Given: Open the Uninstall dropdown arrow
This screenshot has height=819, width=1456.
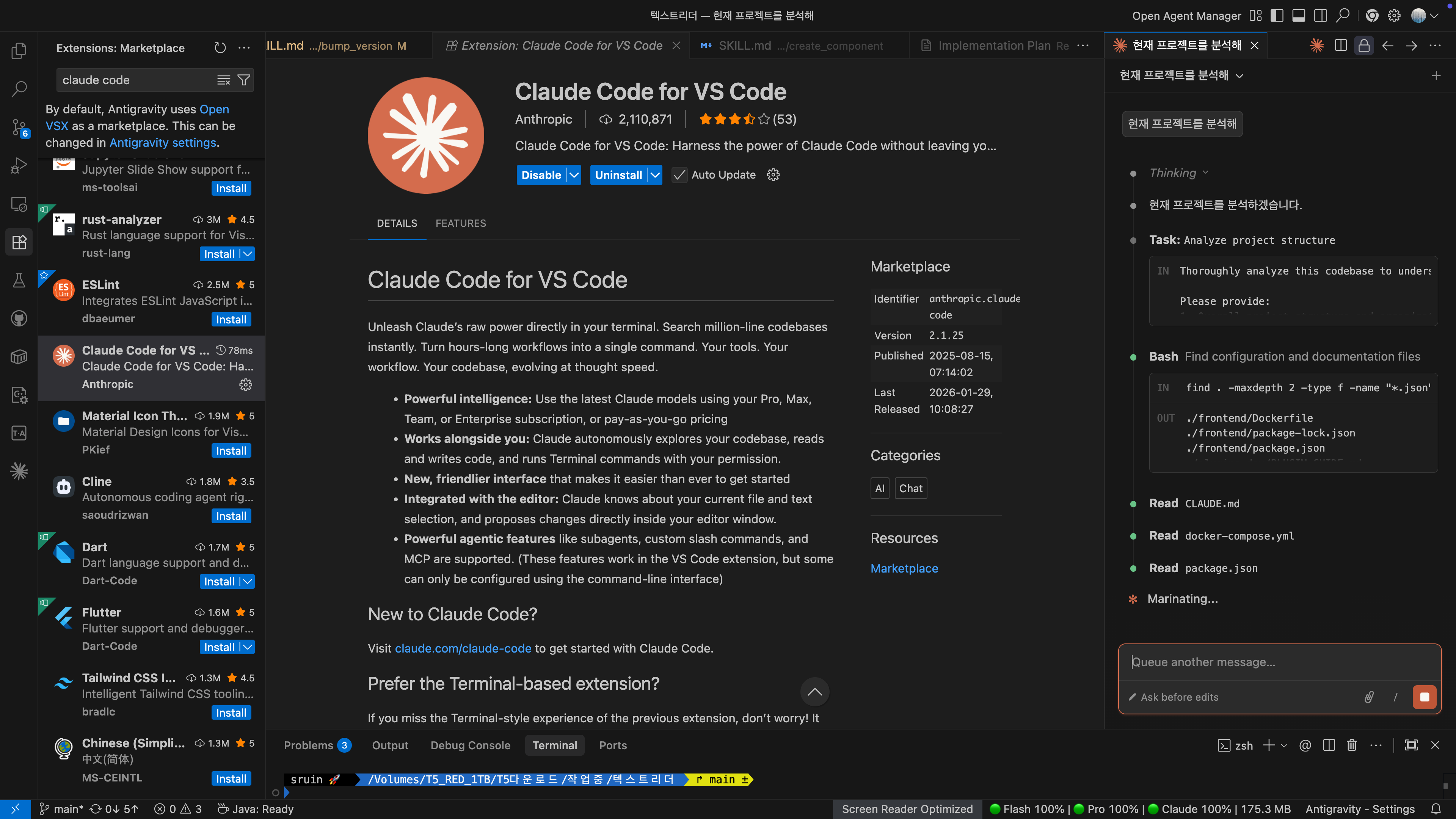Looking at the screenshot, I should tap(654, 175).
